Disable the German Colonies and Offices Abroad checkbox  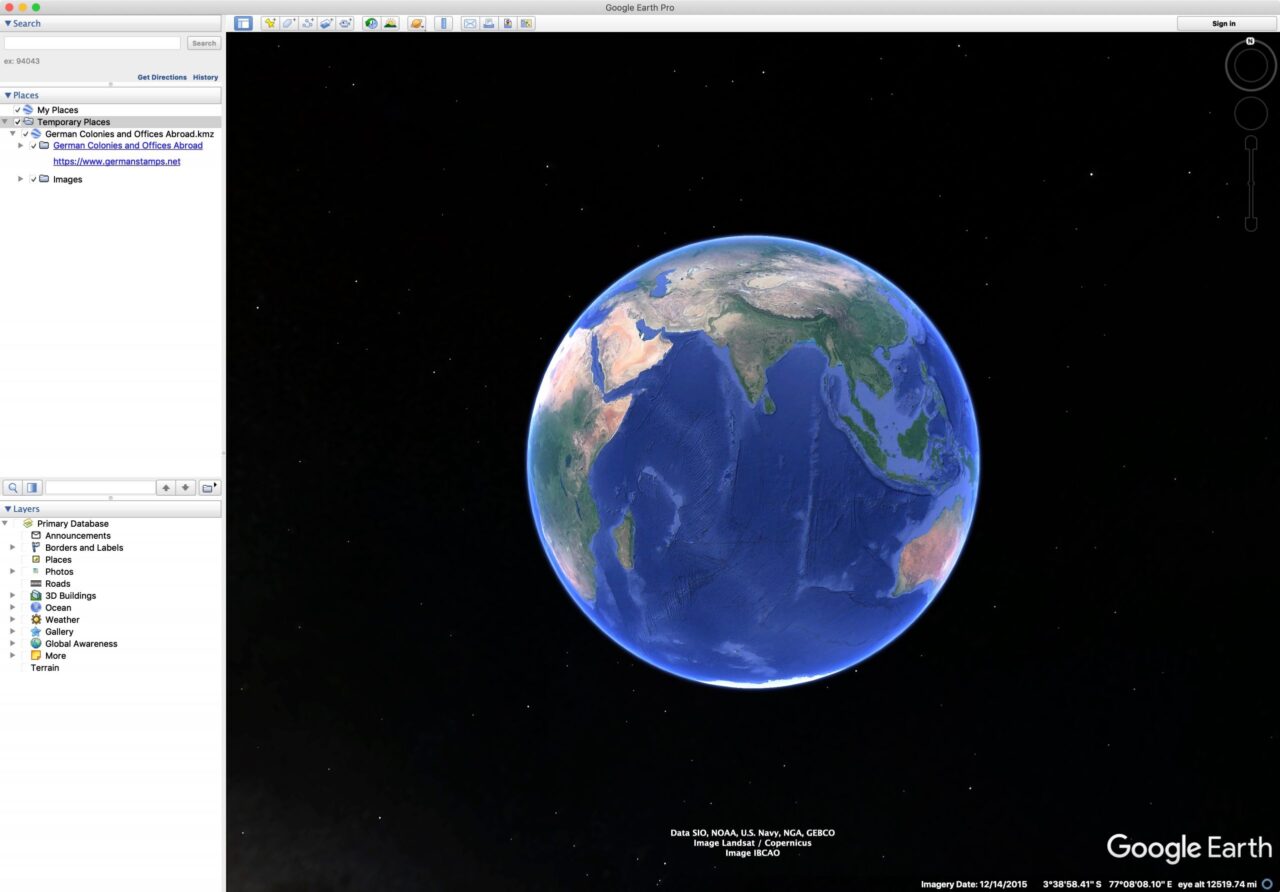[33, 145]
